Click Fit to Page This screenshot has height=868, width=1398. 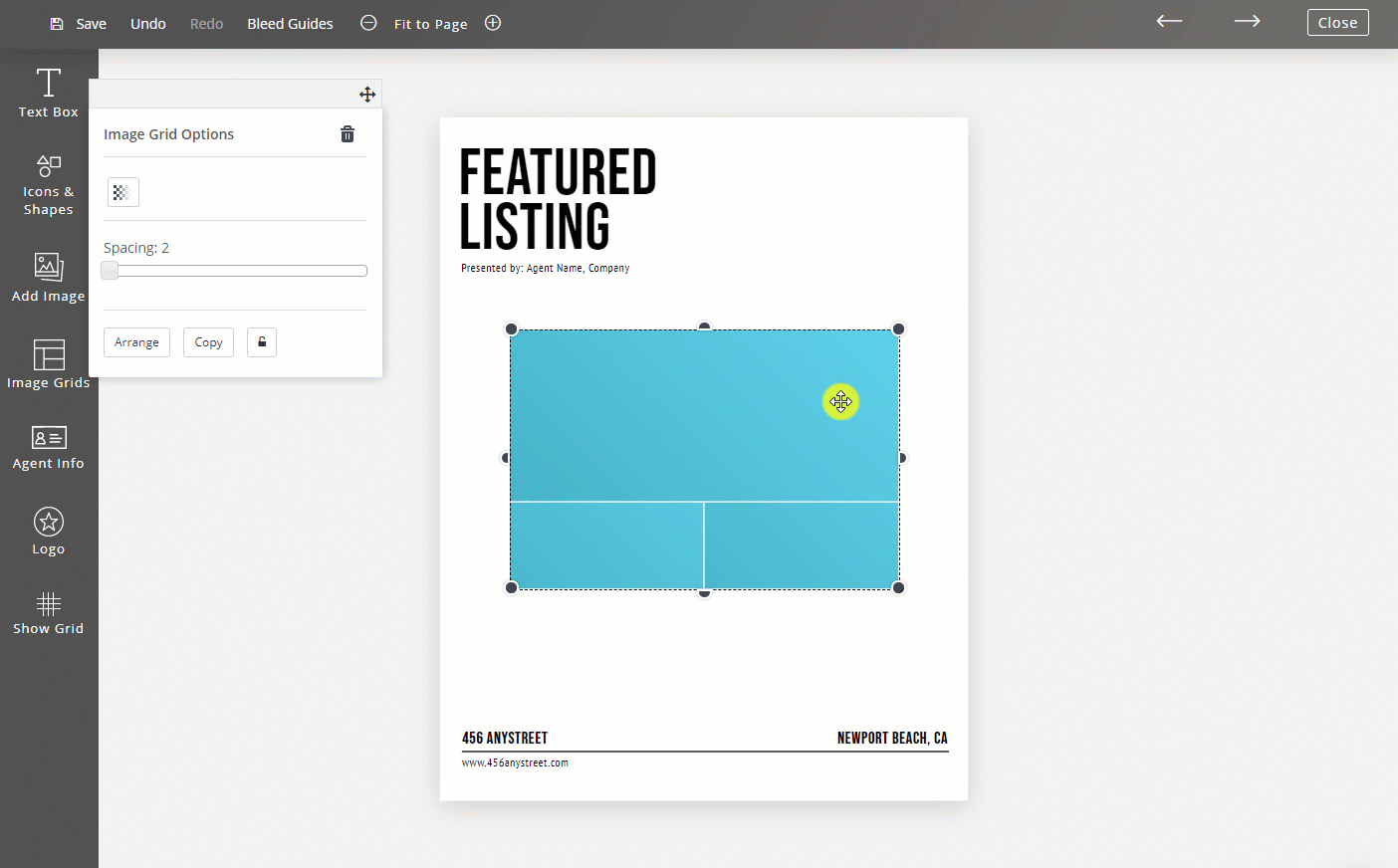pos(430,23)
